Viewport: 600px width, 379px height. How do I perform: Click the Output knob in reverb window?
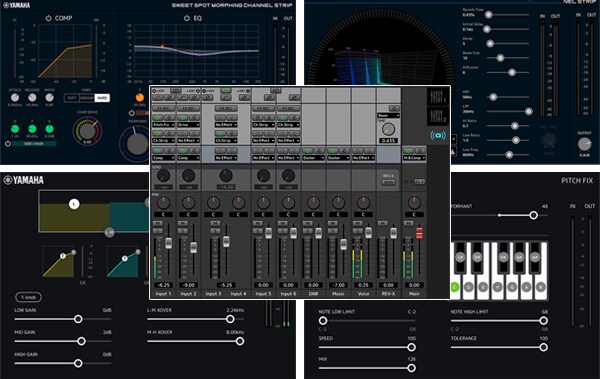click(584, 144)
